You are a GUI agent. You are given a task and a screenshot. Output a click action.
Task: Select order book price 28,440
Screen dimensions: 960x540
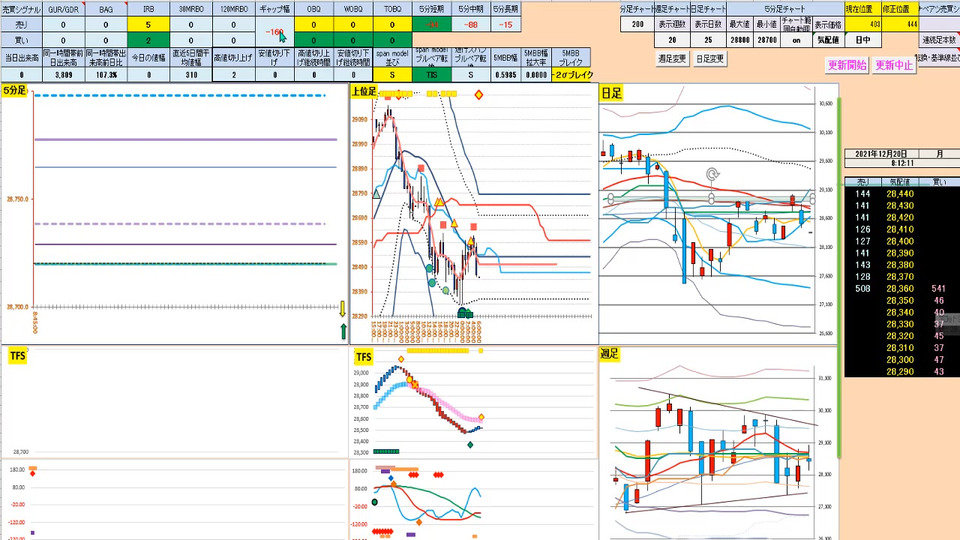tap(899, 193)
